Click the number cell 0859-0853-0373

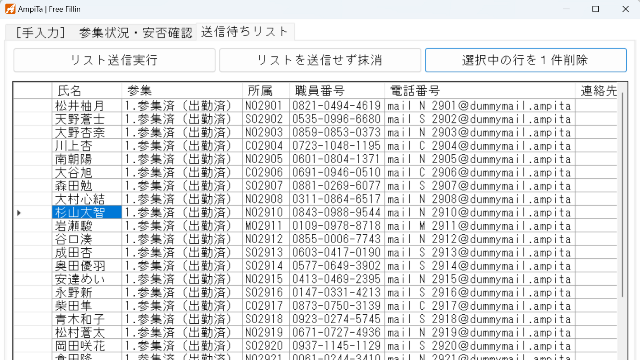tap(337, 132)
